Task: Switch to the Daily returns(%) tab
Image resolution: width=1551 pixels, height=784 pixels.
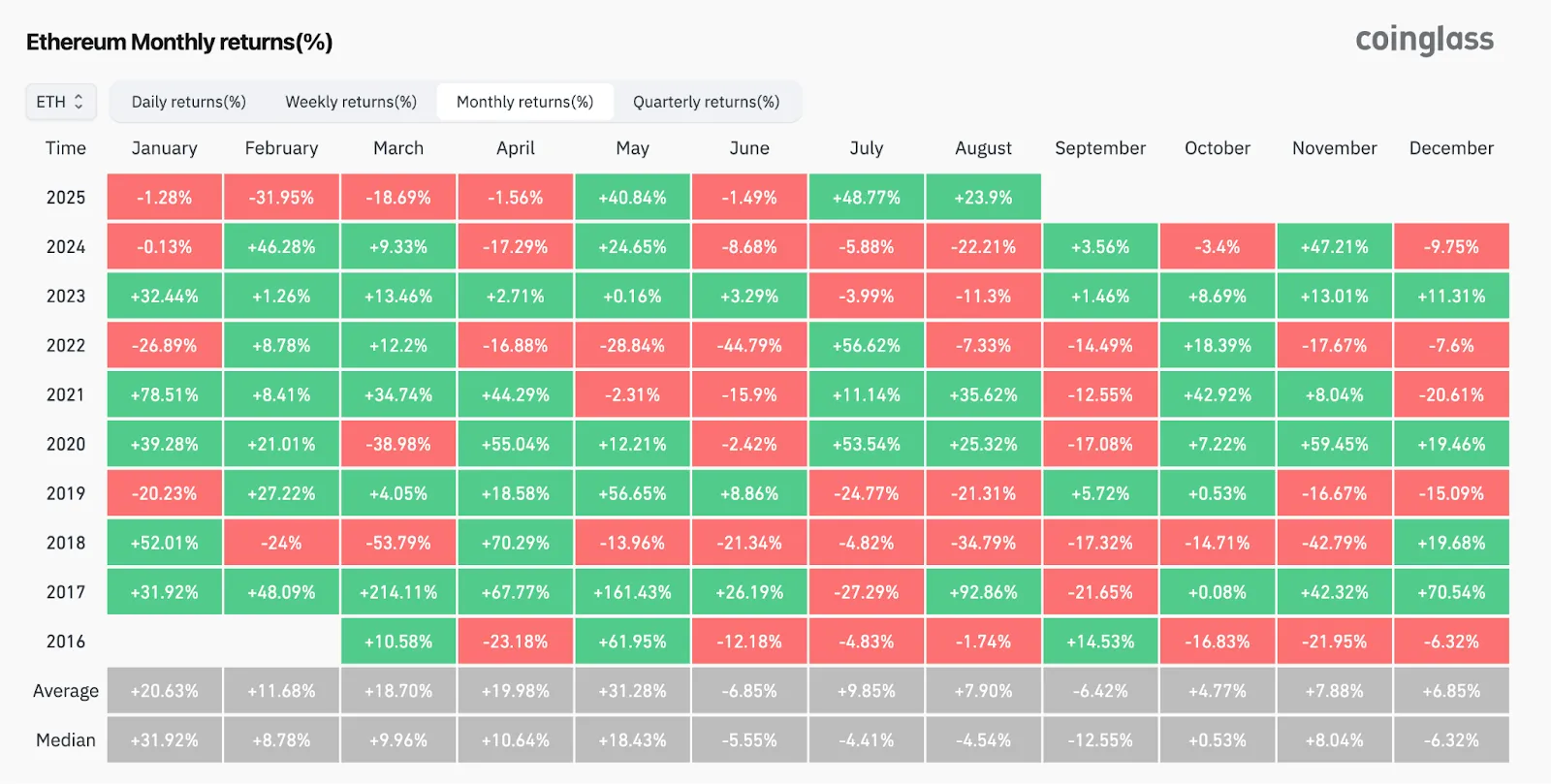Action: 188,101
